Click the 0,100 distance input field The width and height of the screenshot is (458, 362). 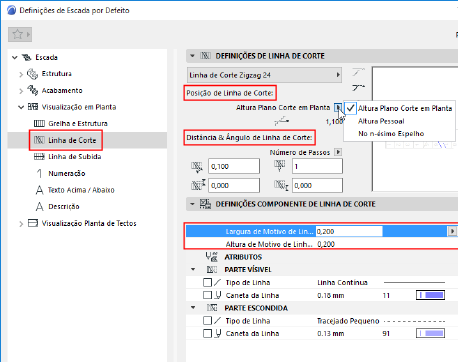click(234, 166)
